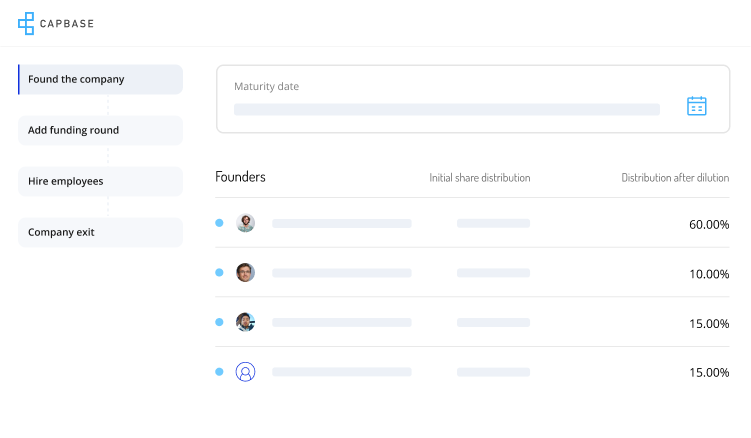
Task: Click the second founder's initial share field
Action: [x=493, y=273]
